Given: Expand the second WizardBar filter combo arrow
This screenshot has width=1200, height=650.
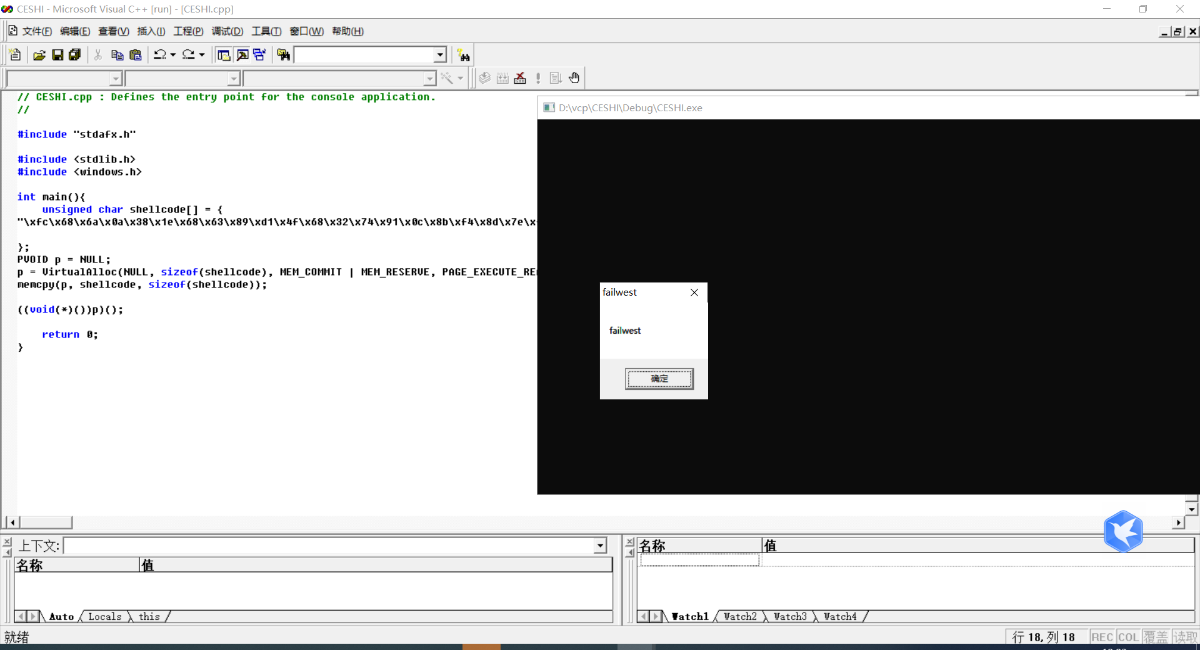Looking at the screenshot, I should pyautogui.click(x=234, y=78).
